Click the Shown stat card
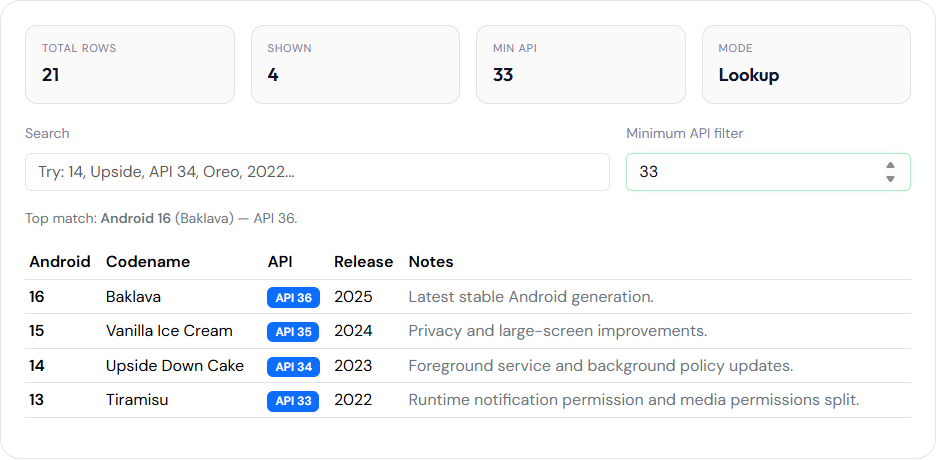Viewport: 936px width, 460px height. (x=355, y=64)
